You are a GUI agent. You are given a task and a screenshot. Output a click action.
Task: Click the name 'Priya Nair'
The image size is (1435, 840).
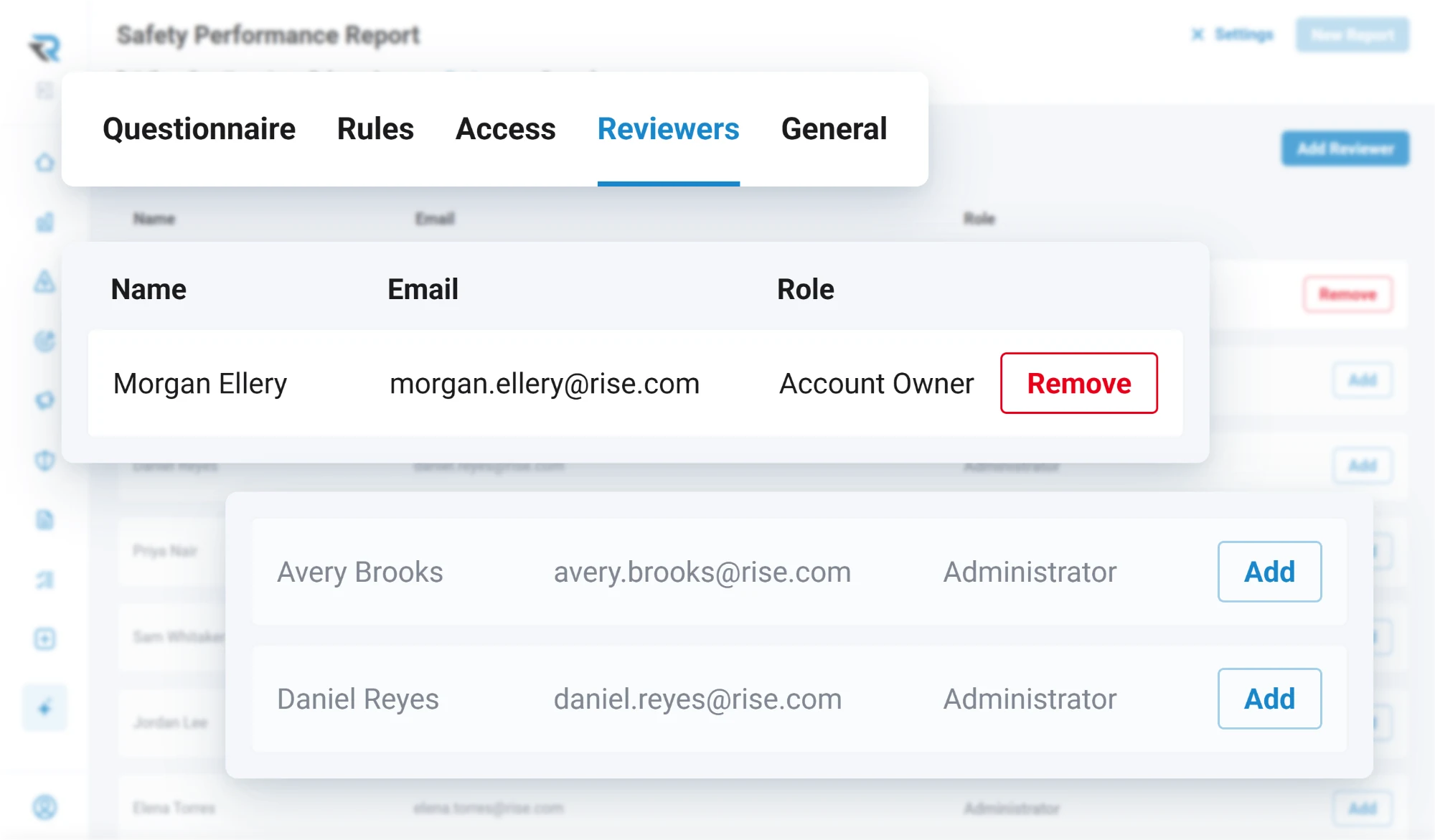165,551
